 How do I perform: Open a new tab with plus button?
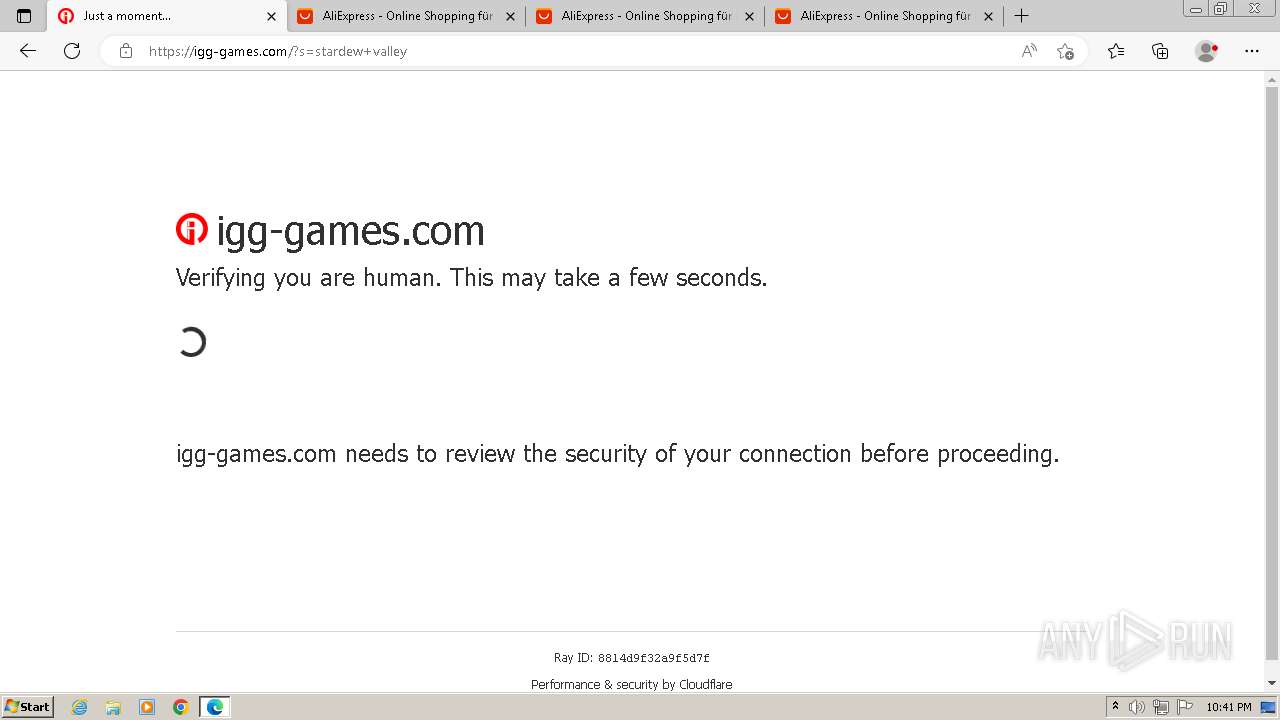pyautogui.click(x=1021, y=16)
